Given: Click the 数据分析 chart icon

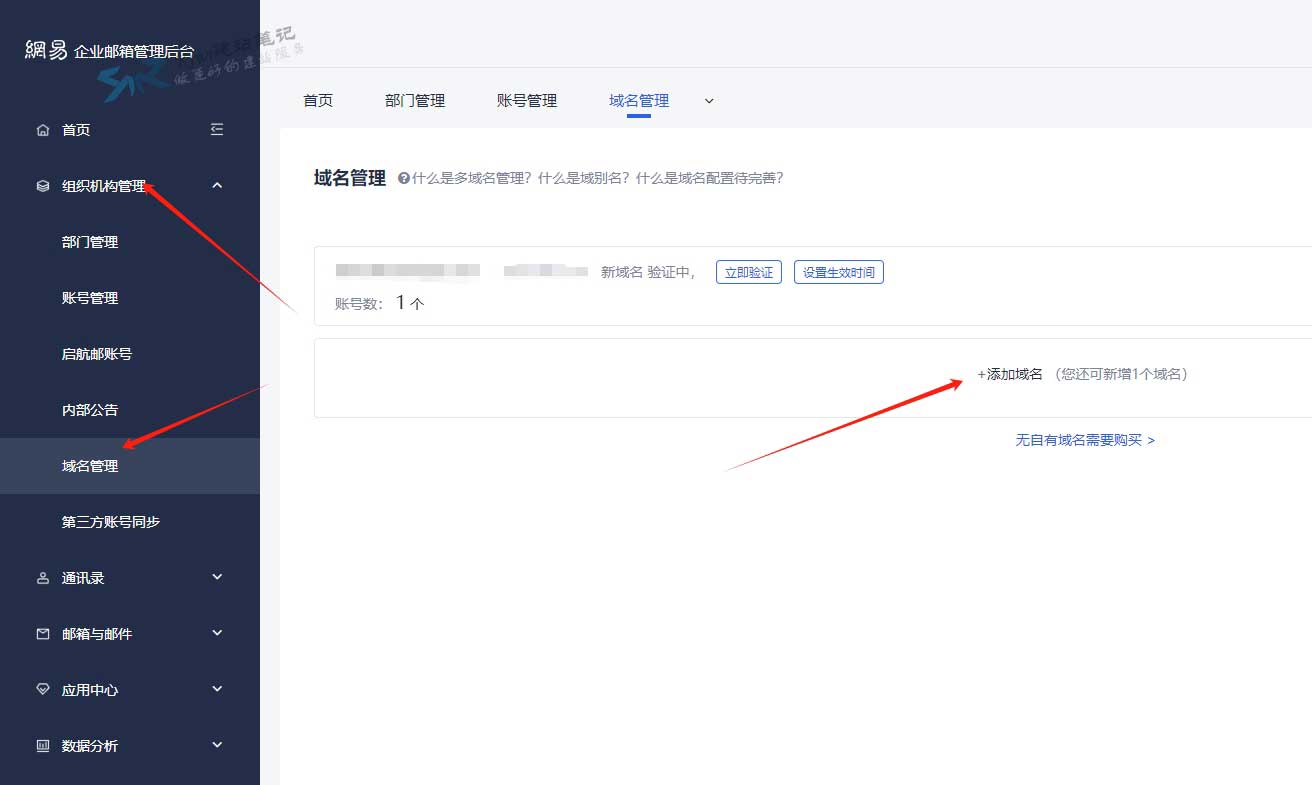Looking at the screenshot, I should point(42,746).
